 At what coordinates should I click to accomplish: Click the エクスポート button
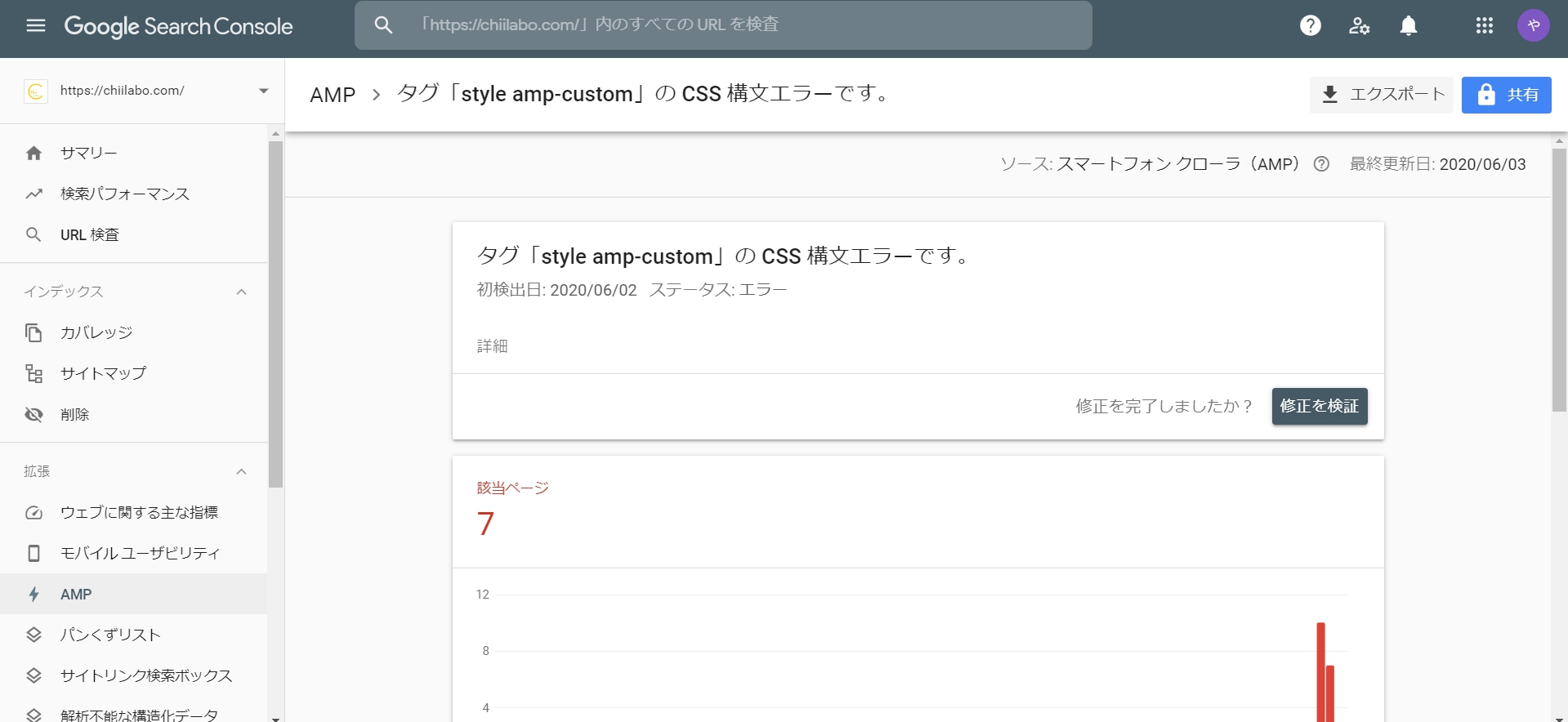click(x=1382, y=95)
